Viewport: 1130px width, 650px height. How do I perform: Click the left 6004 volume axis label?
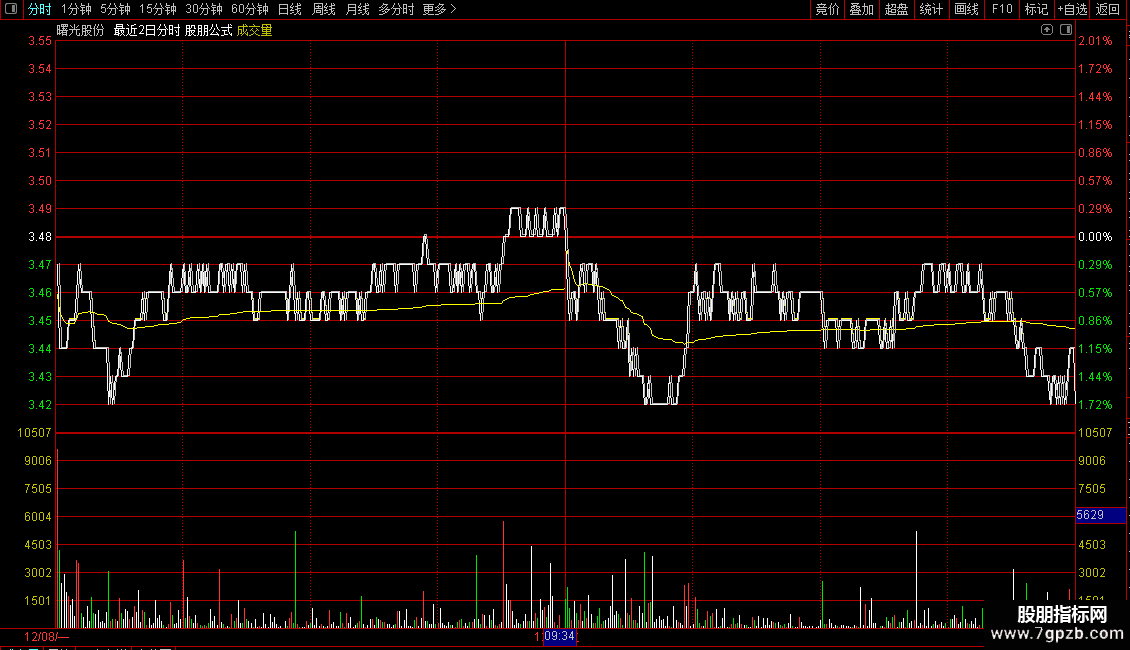(38, 517)
